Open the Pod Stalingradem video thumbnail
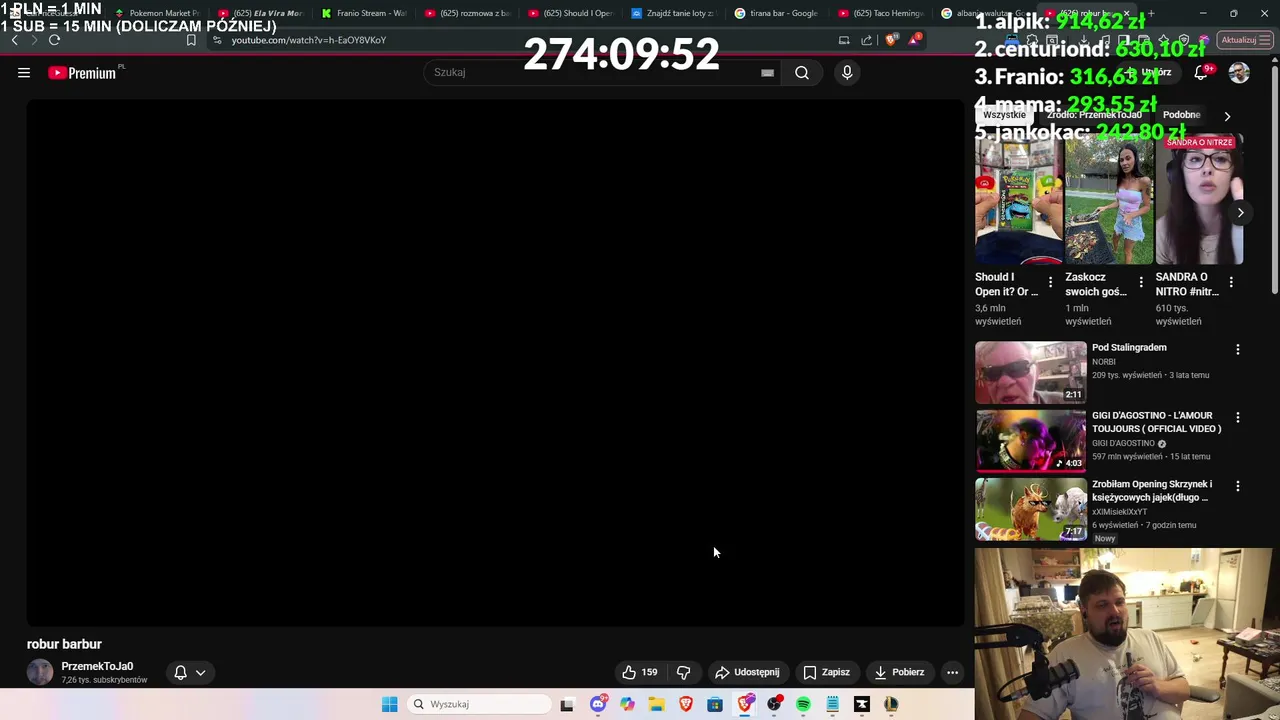Image resolution: width=1280 pixels, height=720 pixels. pyautogui.click(x=1031, y=372)
